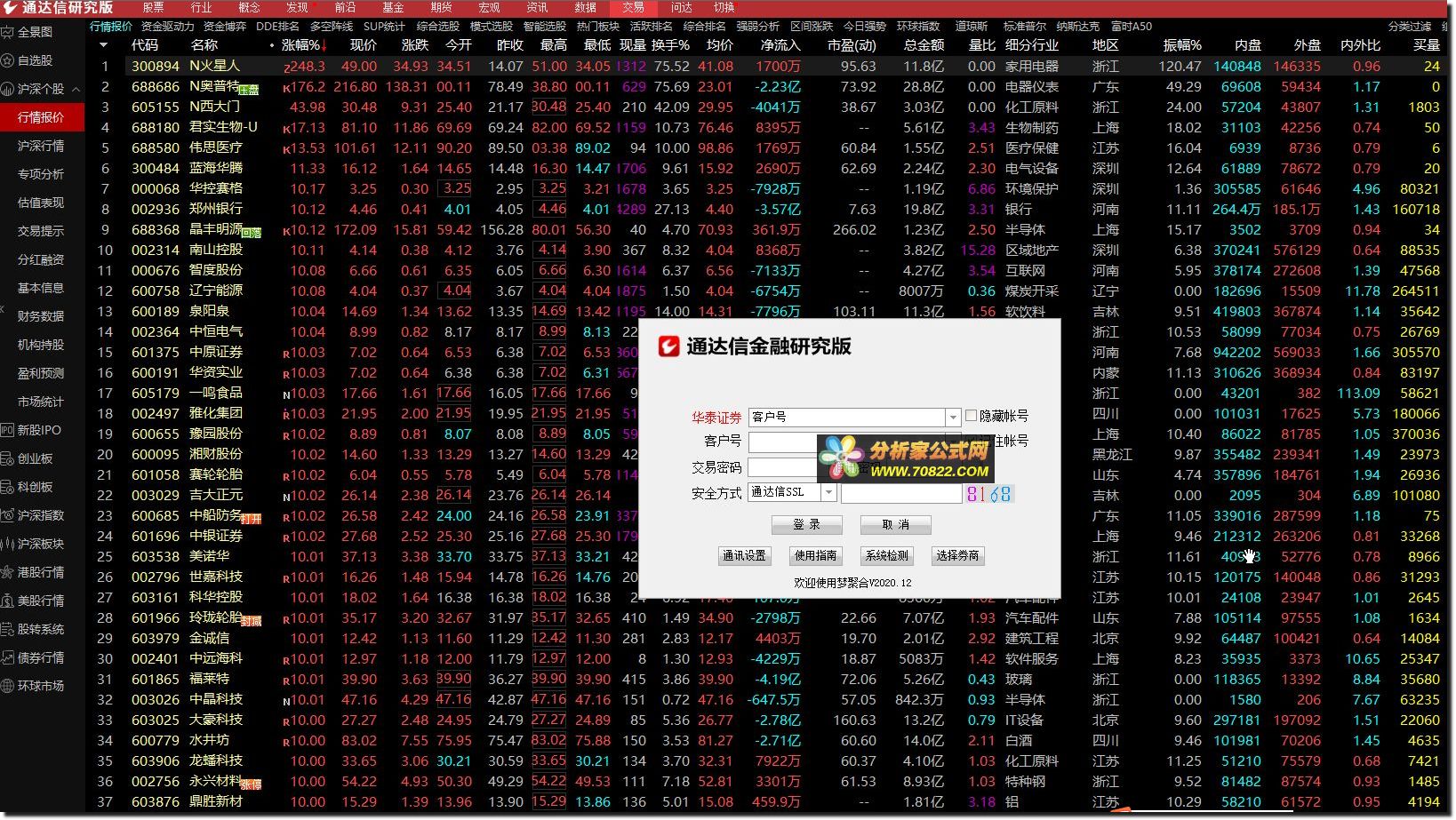This screenshot has width=1456, height=820.
Task: Select 估值表现 in the sidebar submenu
Action: [41, 203]
